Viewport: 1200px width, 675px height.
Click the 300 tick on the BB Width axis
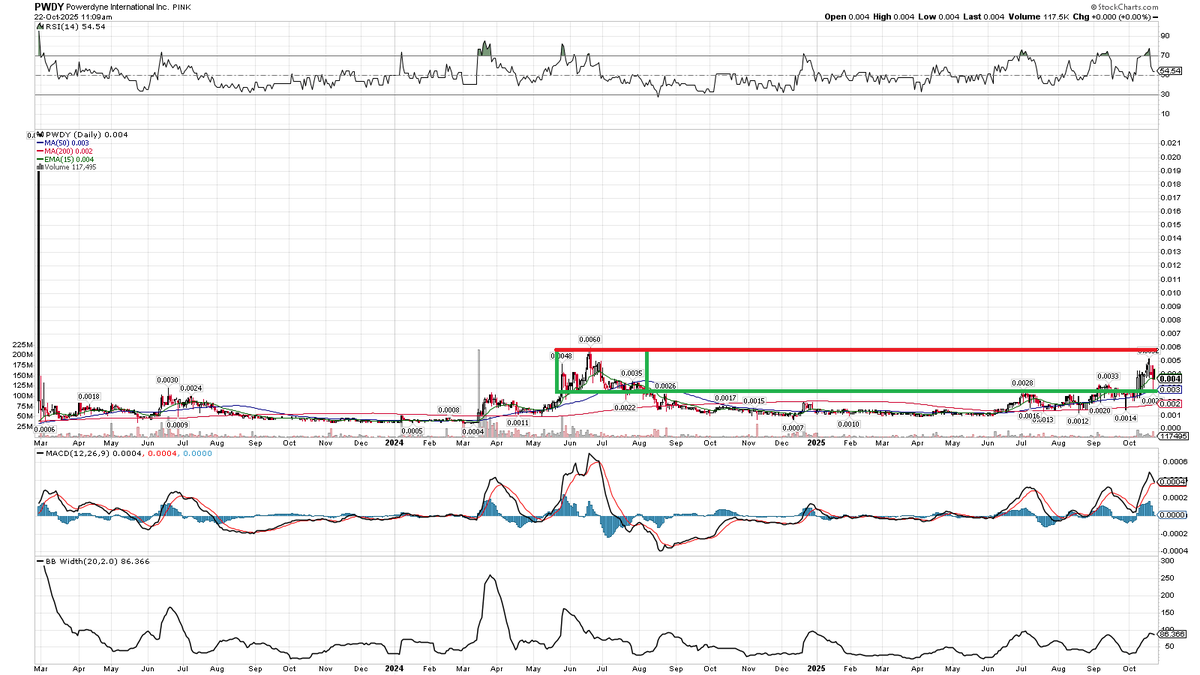point(1166,563)
